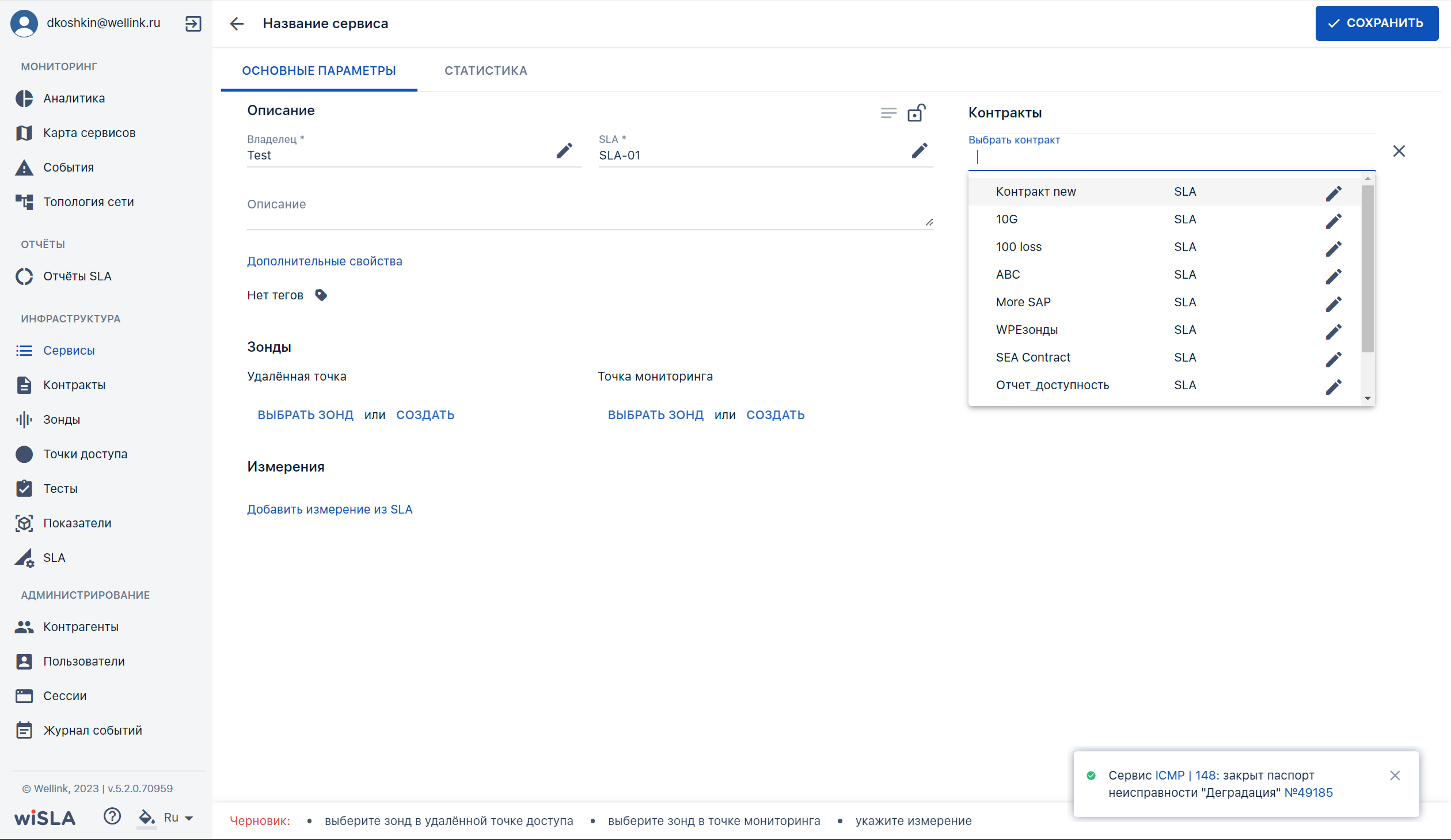This screenshot has height=840, width=1451.
Task: Click the Показатели cube icon
Action: (24, 523)
